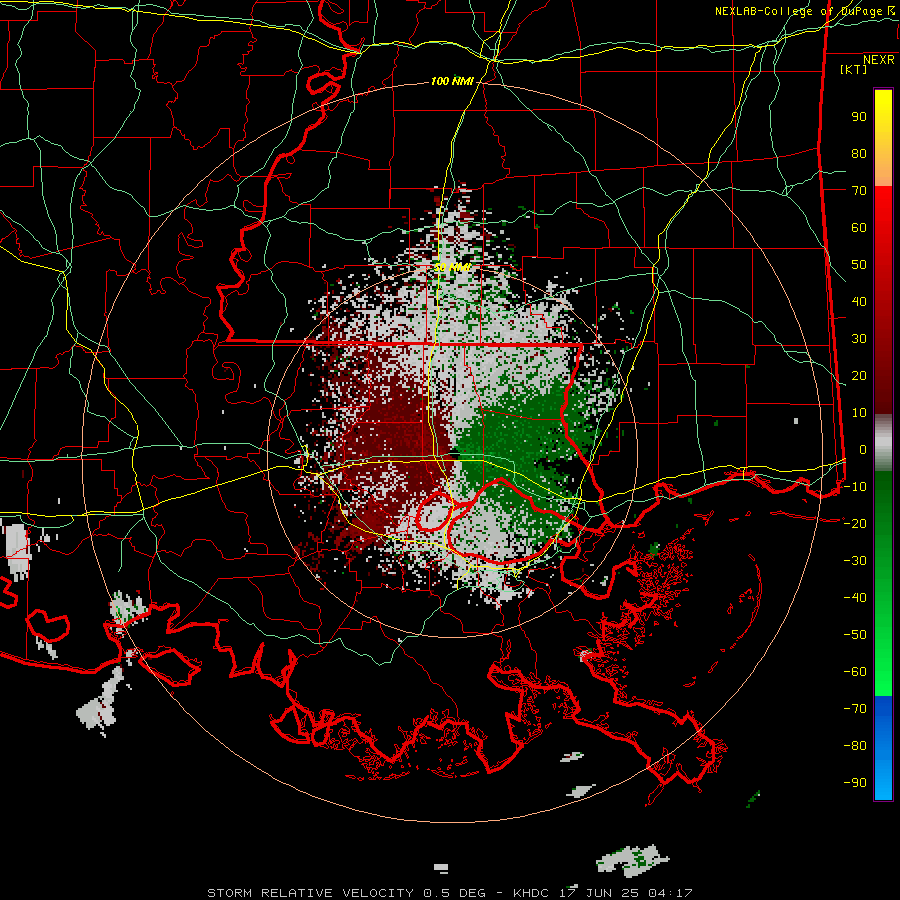Click the 50 value on the velocity scale
Viewport: 900px width, 900px height.
859,265
